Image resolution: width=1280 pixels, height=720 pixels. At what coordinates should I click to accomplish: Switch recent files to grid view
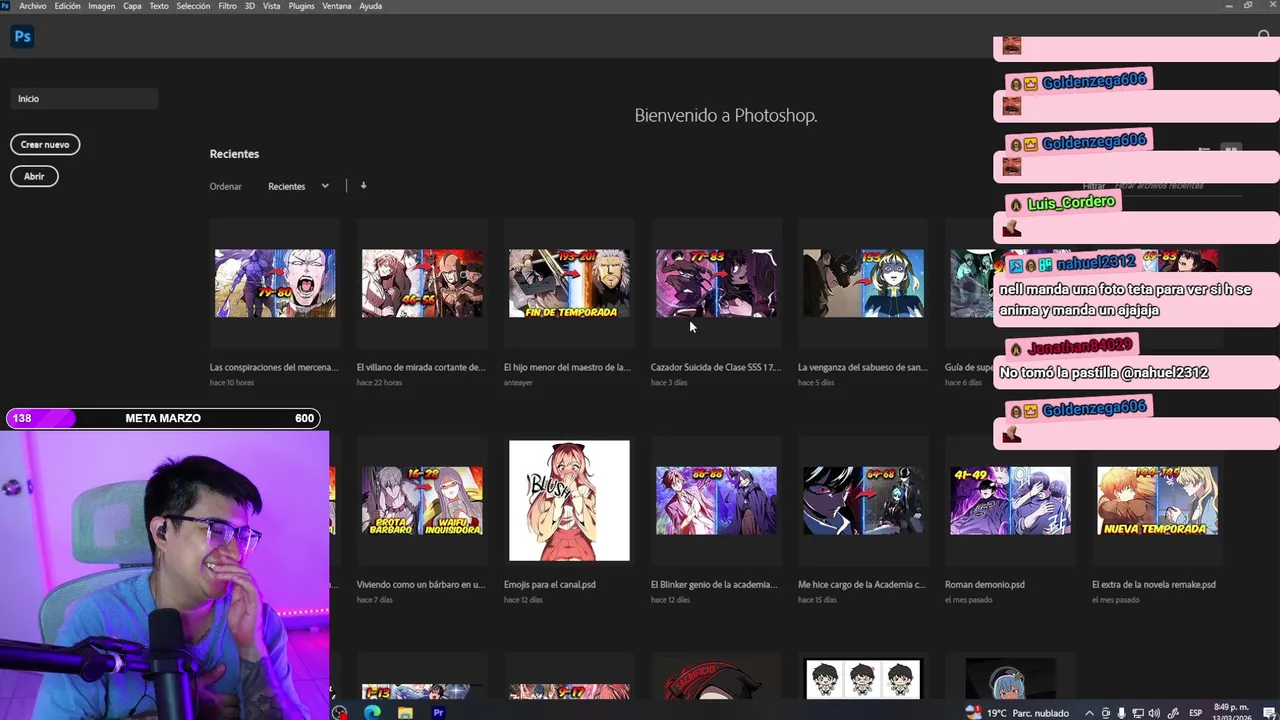(x=1231, y=149)
